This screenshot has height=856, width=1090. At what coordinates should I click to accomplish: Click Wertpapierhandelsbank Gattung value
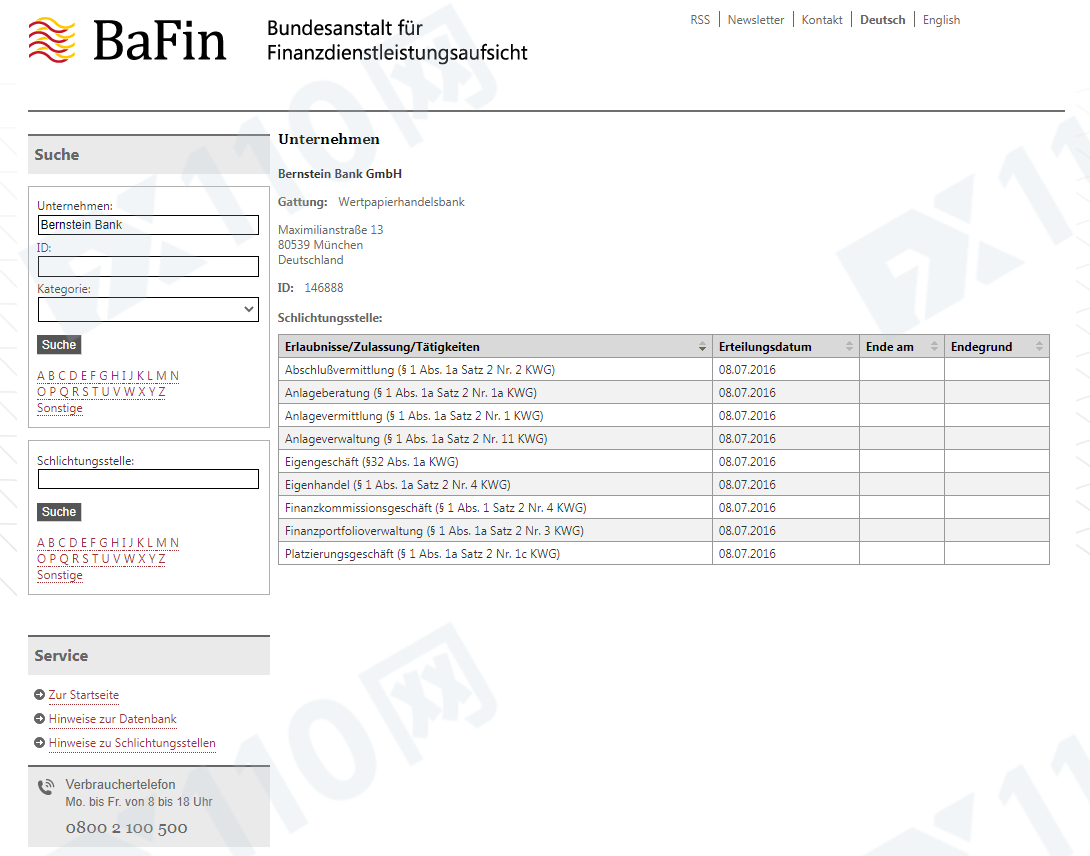click(401, 202)
